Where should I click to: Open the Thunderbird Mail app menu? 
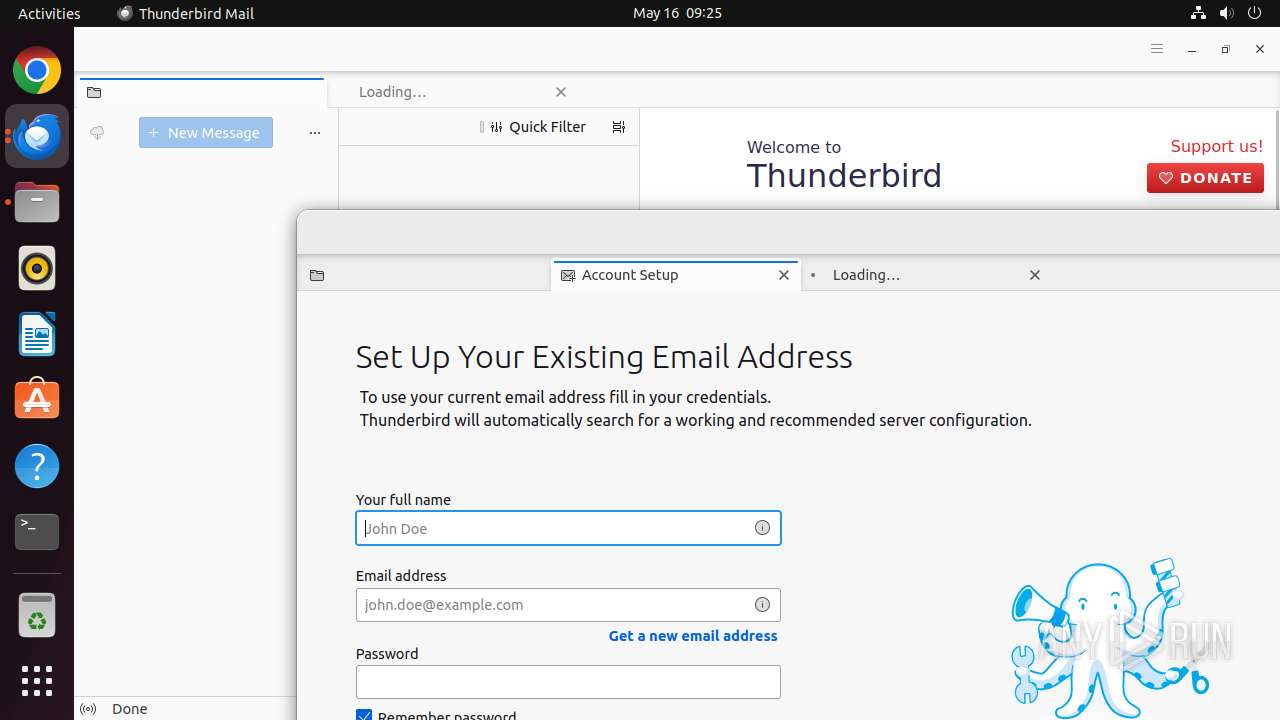coord(186,13)
